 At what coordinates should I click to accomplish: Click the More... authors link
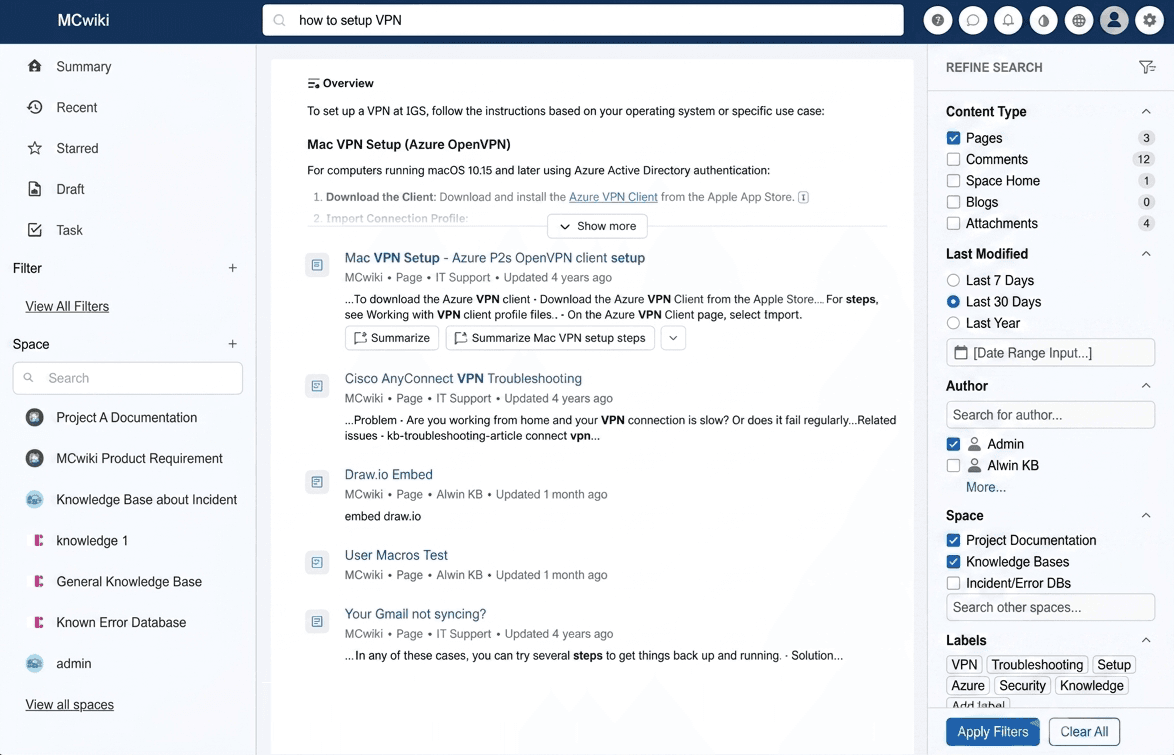[x=985, y=488]
